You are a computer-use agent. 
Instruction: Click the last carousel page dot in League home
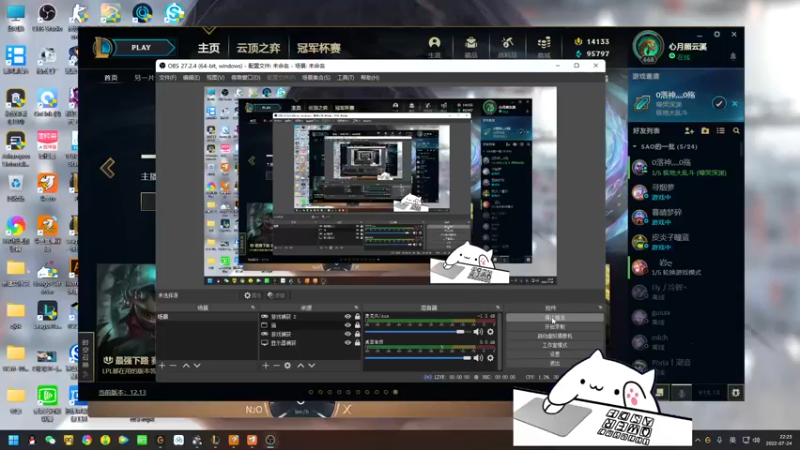pyautogui.click(x=395, y=392)
